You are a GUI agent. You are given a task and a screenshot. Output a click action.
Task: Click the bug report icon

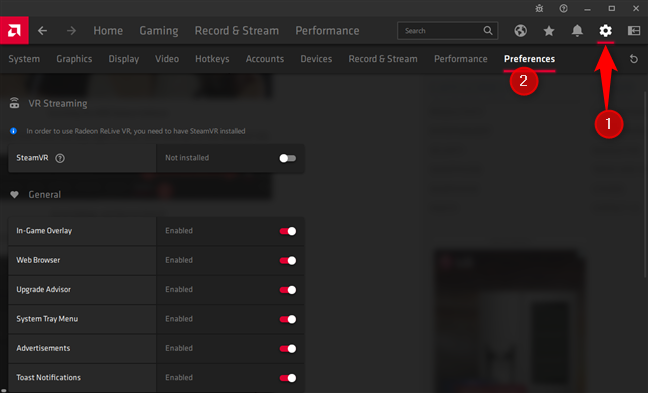pyautogui.click(x=539, y=8)
